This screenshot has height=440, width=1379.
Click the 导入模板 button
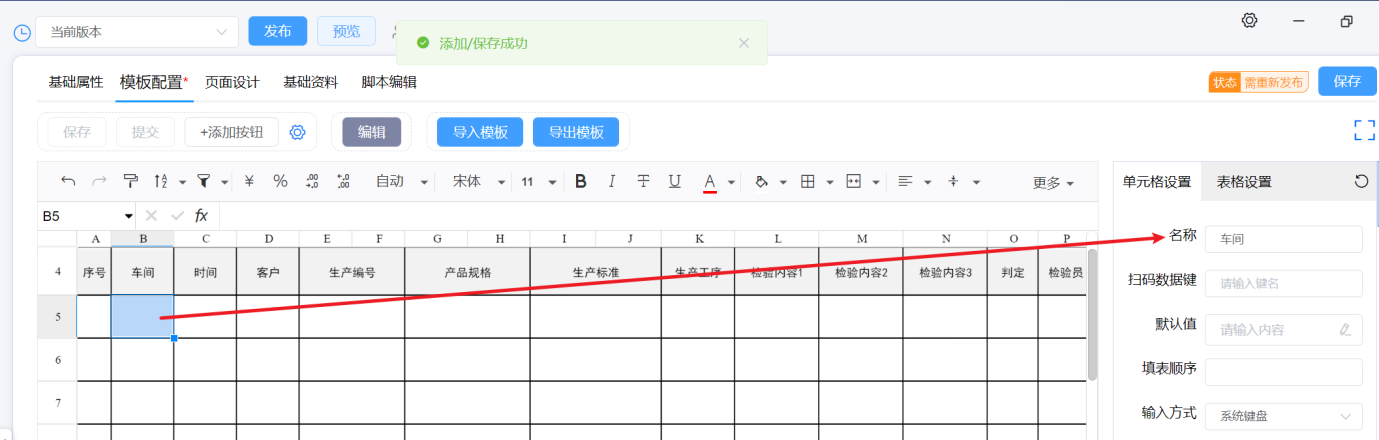(480, 132)
